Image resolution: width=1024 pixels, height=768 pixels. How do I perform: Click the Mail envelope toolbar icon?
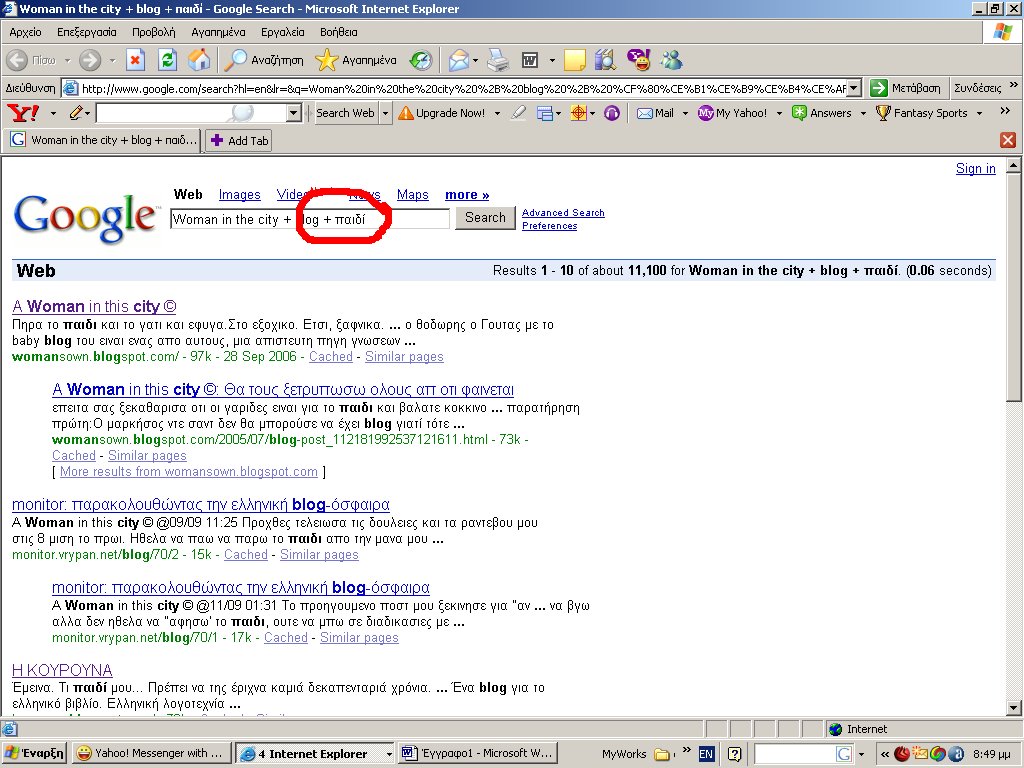[x=458, y=61]
